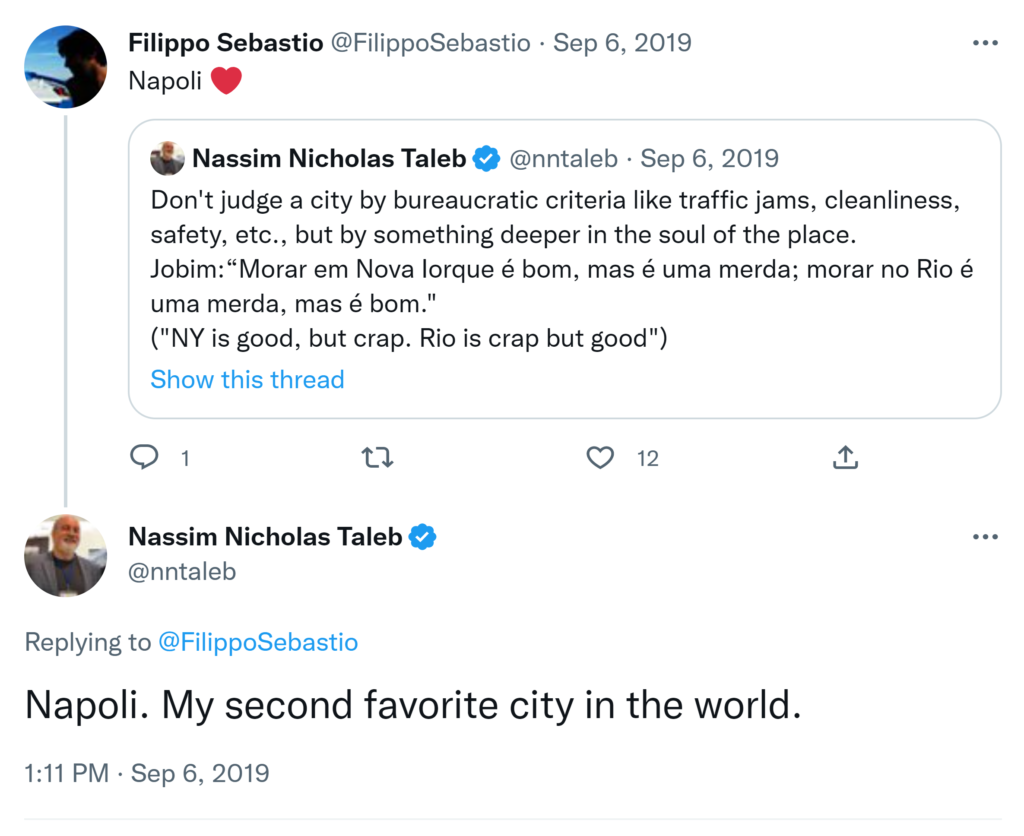Open Filippo Sebastio's profile picture
1024x836 pixels.
[65, 66]
